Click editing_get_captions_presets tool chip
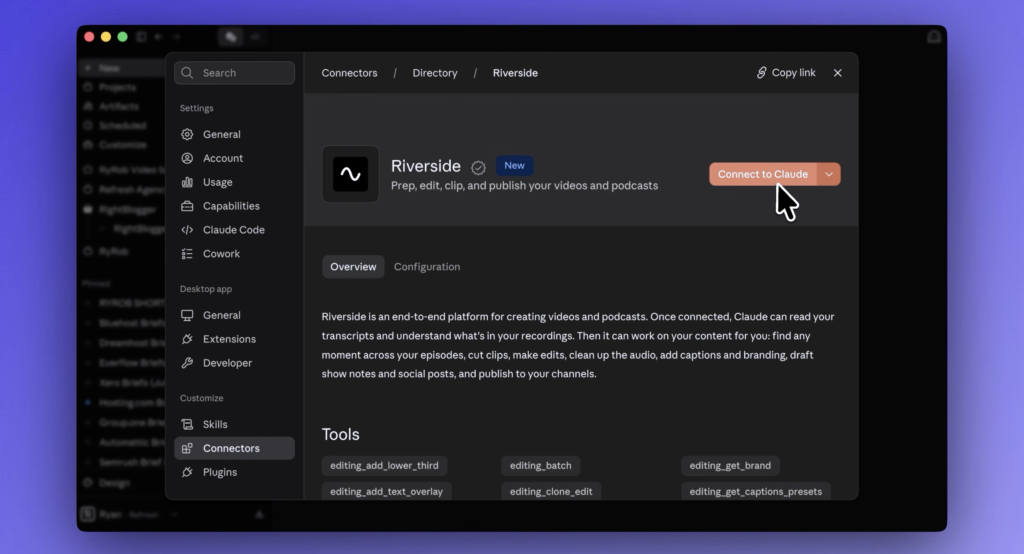This screenshot has height=554, width=1024. point(756,491)
